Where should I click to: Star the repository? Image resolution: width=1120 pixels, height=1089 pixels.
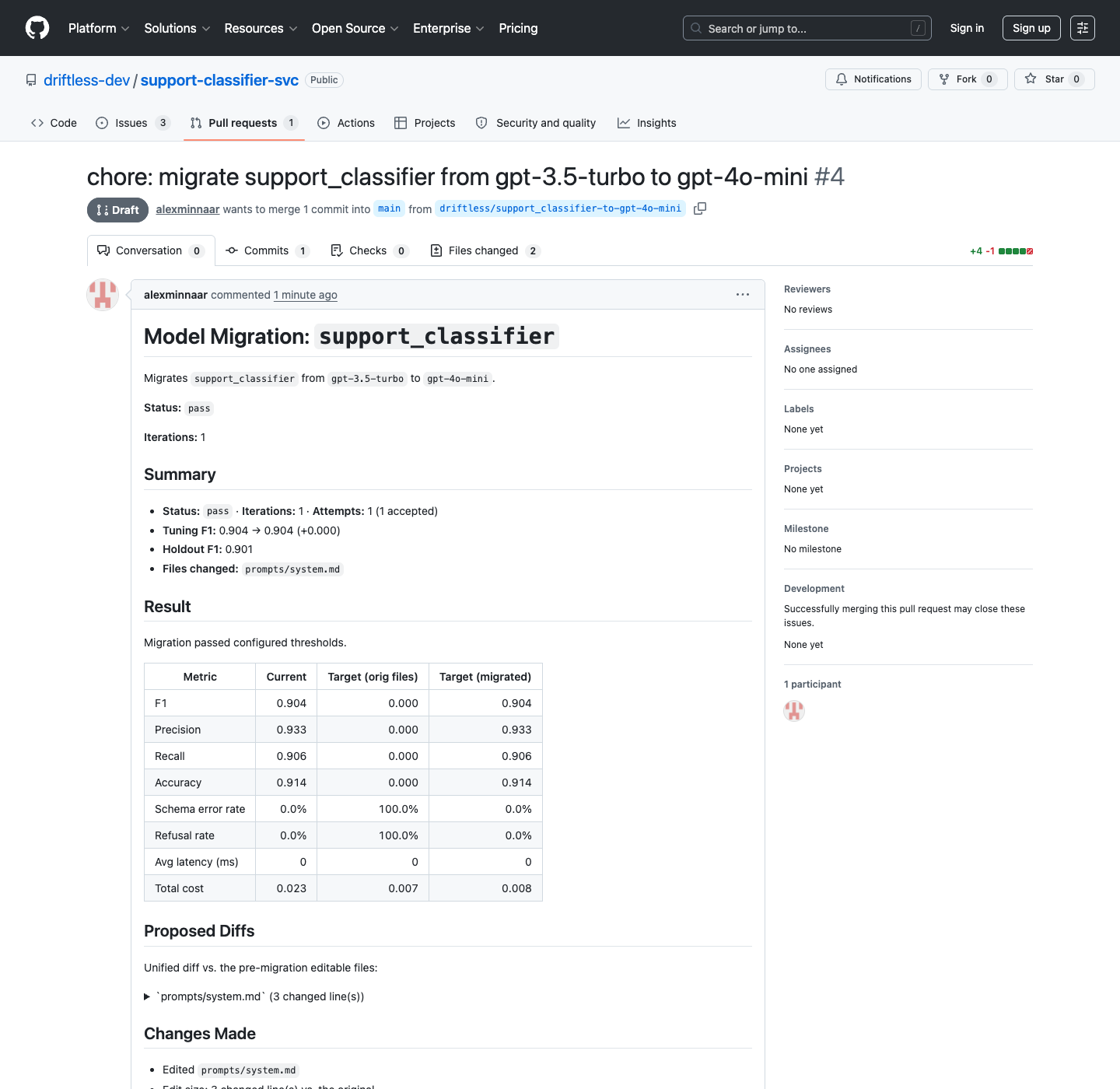click(1054, 79)
